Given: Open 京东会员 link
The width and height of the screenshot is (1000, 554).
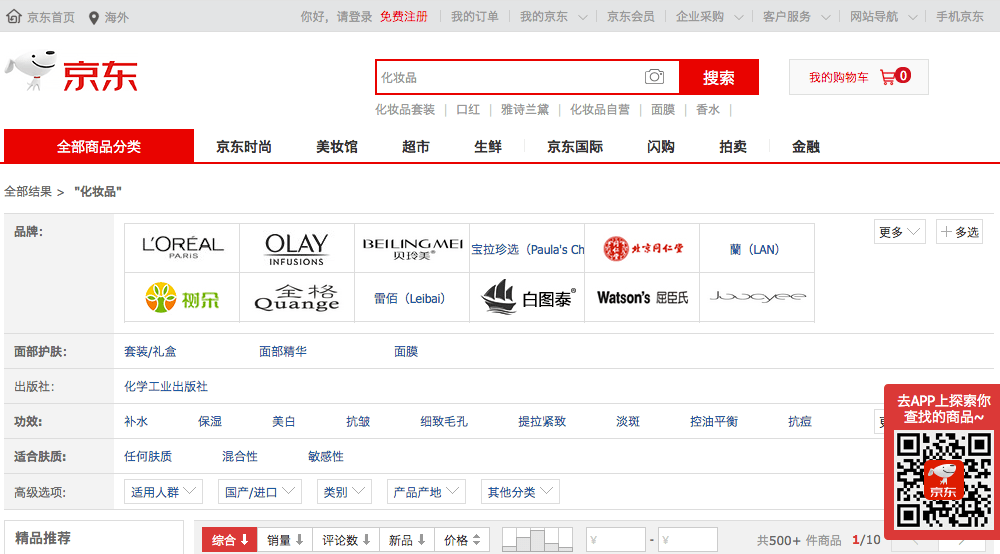Looking at the screenshot, I should coord(630,17).
